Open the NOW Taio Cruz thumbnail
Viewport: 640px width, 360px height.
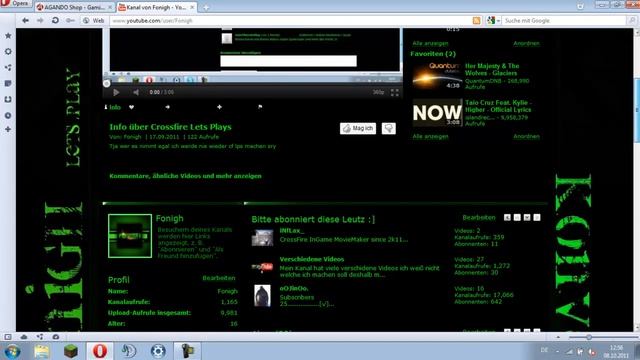tap(437, 112)
